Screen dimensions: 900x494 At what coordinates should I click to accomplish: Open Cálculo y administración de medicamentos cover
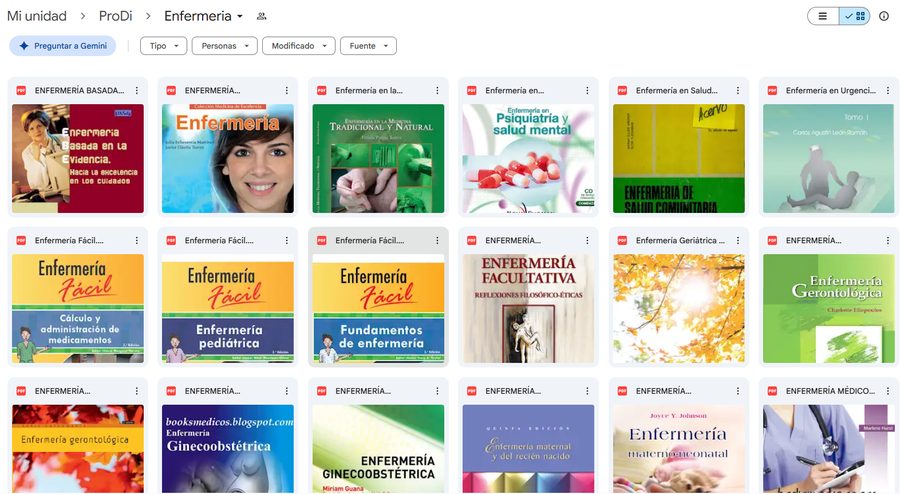point(78,309)
